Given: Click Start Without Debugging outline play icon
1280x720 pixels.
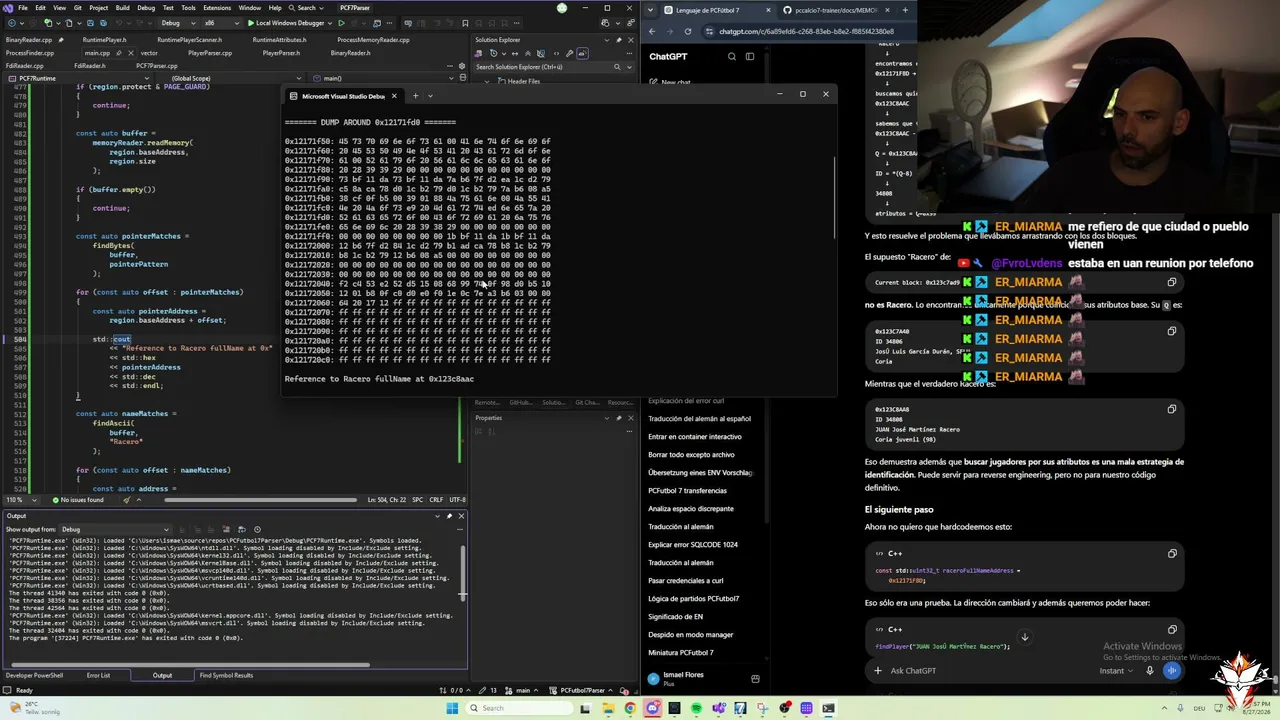Looking at the screenshot, I should (x=341, y=23).
